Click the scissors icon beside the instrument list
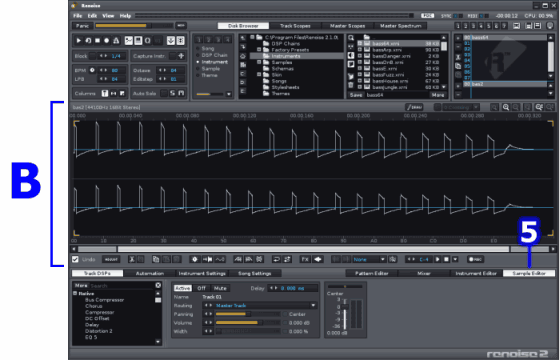 pos(458,58)
